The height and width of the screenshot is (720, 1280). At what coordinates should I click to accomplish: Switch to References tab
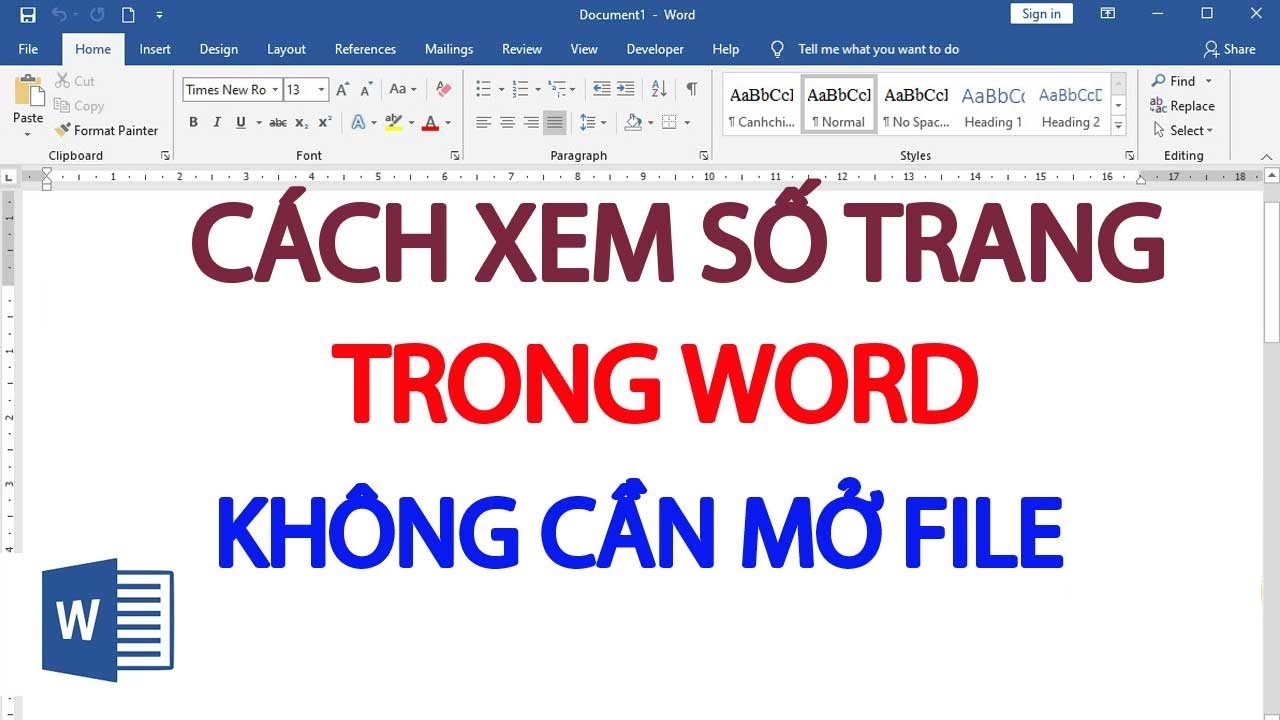pos(365,49)
